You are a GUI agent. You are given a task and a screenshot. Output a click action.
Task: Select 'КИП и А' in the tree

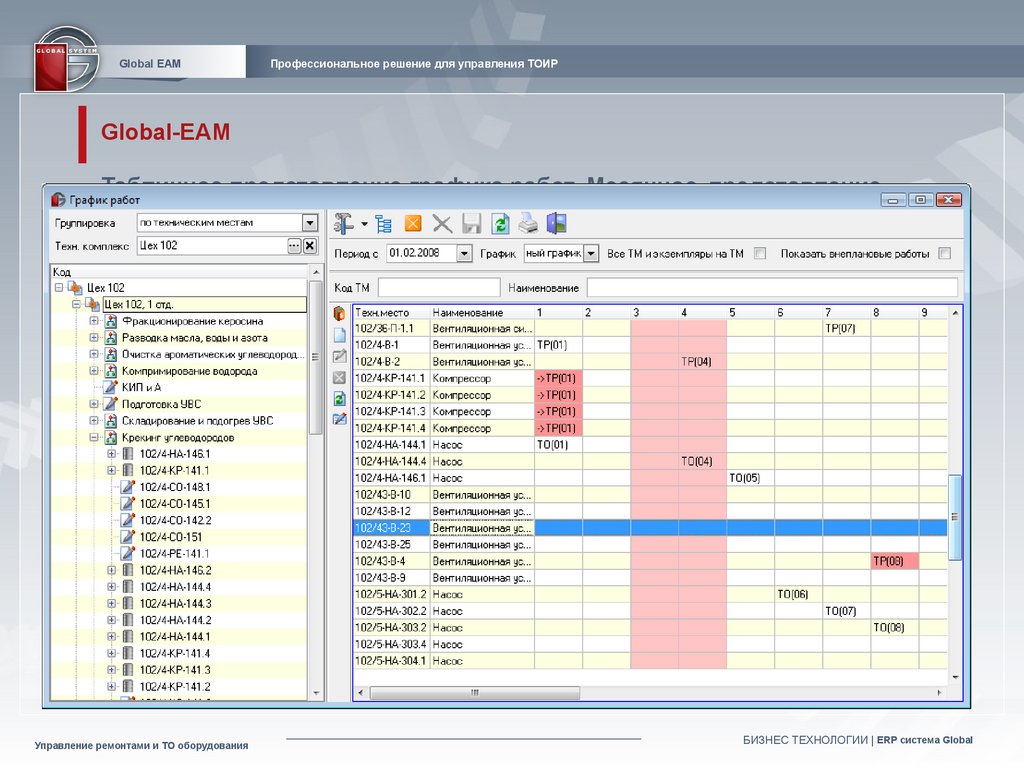pos(141,387)
